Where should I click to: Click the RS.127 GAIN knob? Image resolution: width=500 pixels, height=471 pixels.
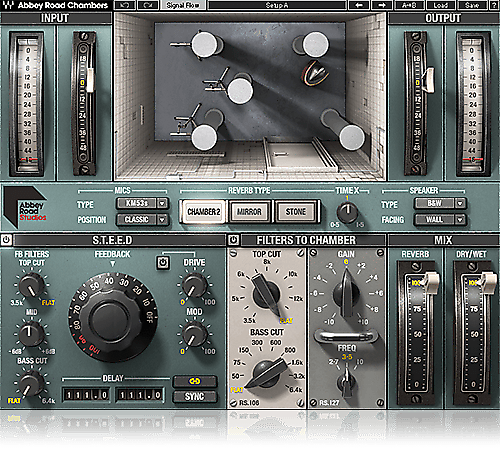click(x=347, y=293)
